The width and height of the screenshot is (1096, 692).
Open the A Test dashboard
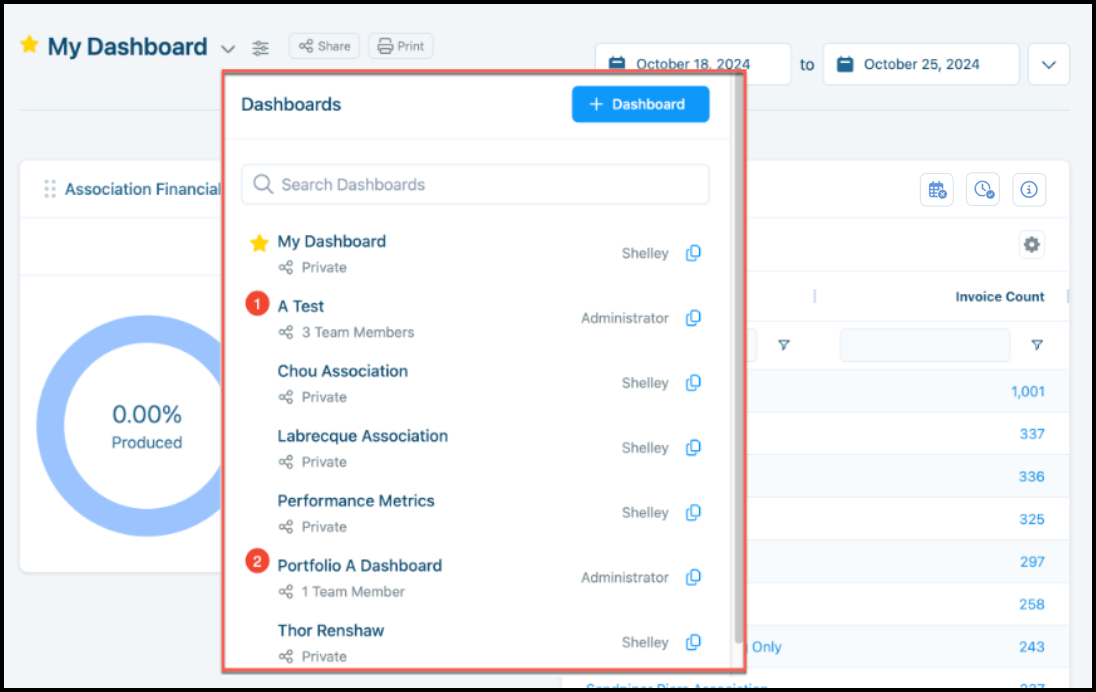point(301,306)
